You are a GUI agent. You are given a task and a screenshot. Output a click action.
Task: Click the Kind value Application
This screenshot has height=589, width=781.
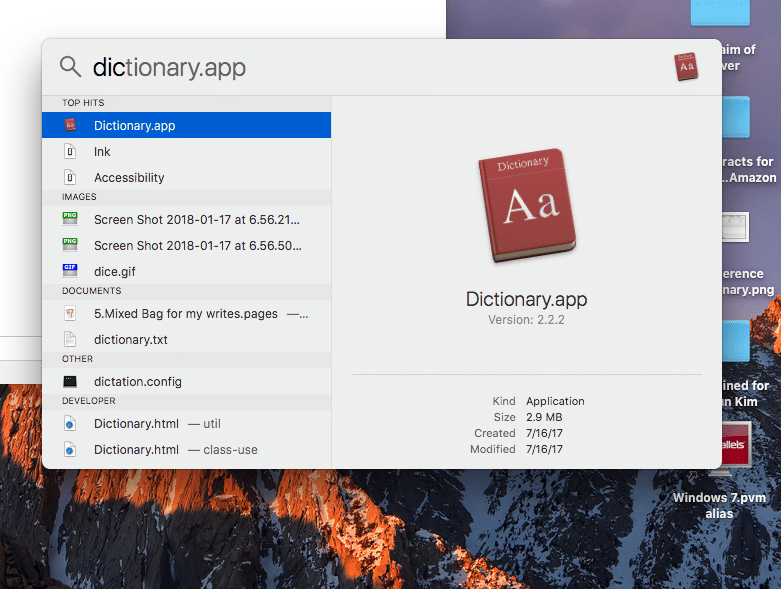(x=555, y=401)
